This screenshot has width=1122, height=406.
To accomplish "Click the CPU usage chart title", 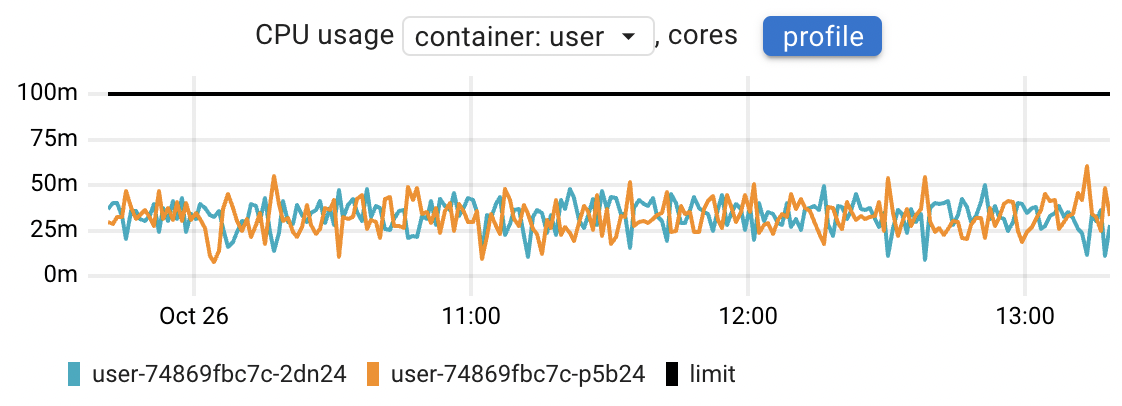I will 325,36.
